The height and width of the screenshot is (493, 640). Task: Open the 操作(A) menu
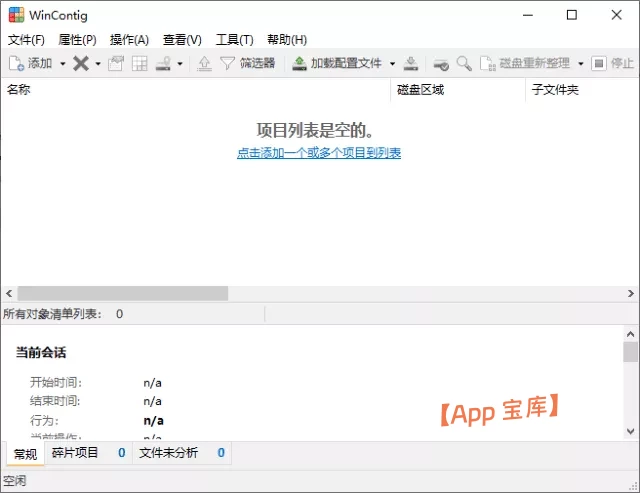tap(129, 40)
